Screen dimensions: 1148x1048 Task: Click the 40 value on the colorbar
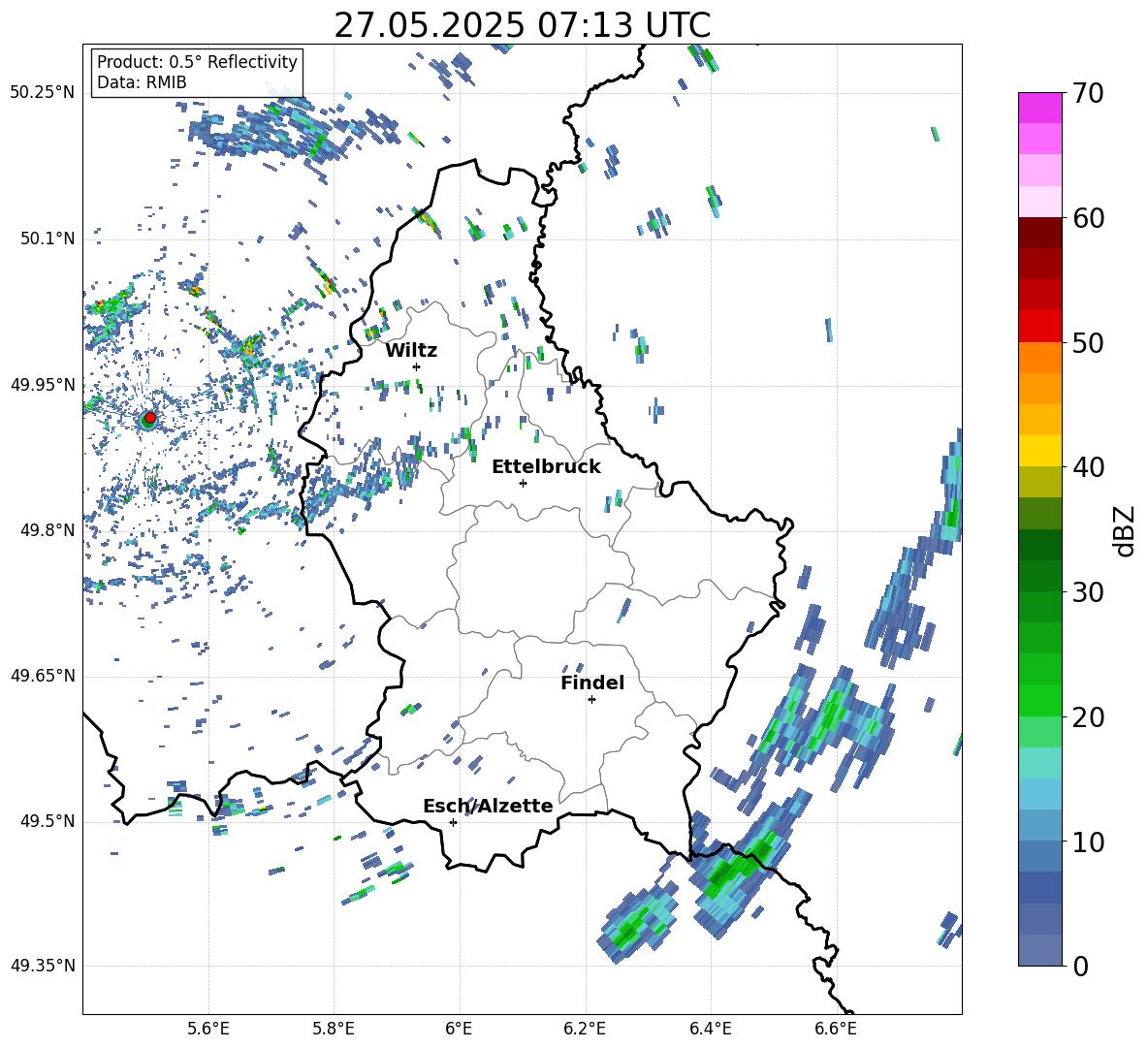point(1088,467)
